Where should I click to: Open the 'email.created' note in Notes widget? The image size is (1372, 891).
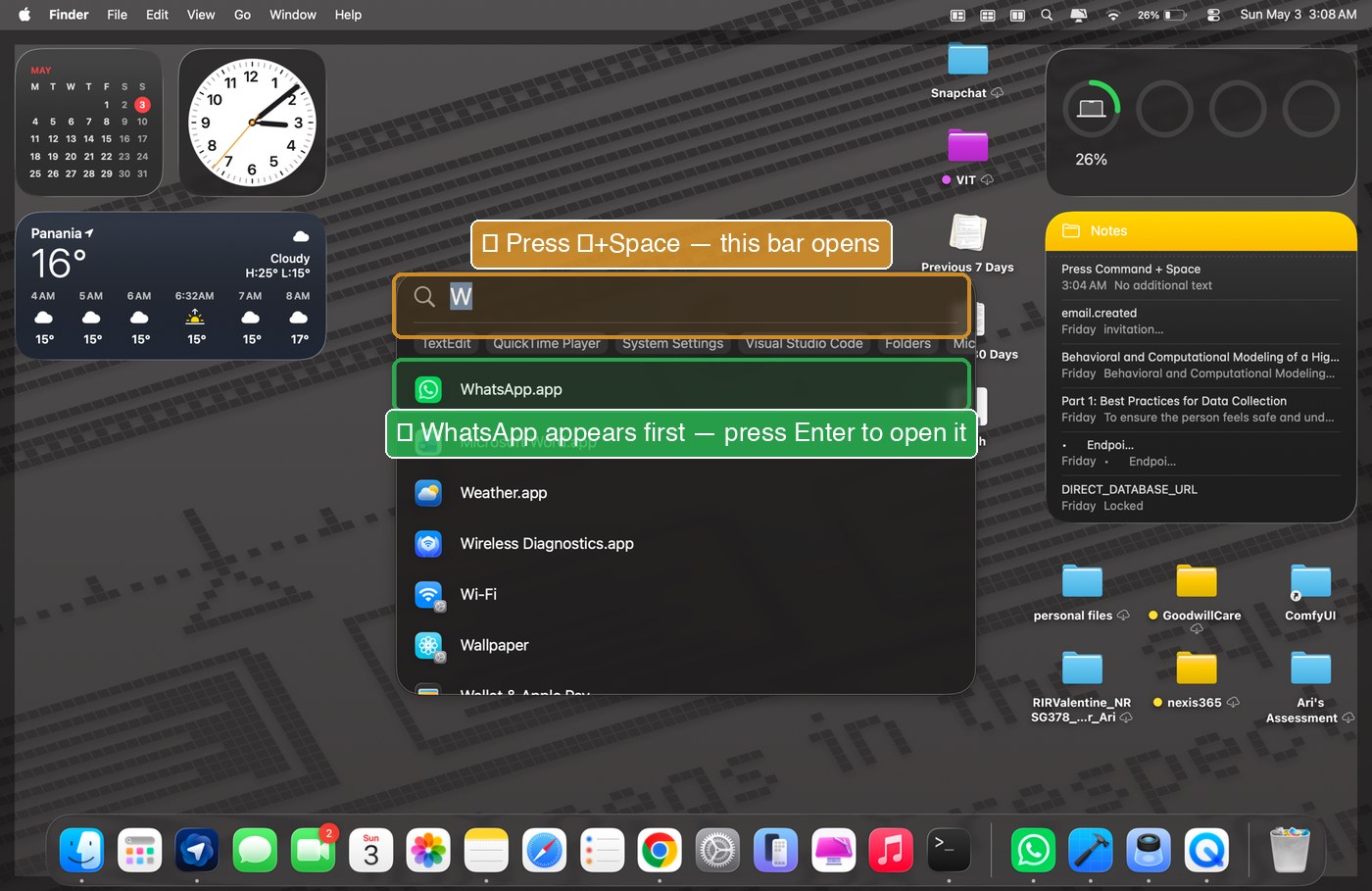[x=1200, y=322]
